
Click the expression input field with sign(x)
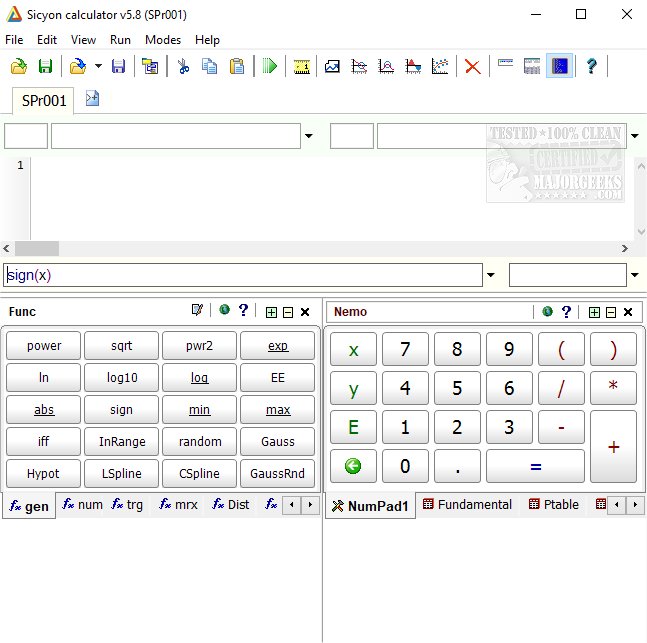(x=243, y=275)
